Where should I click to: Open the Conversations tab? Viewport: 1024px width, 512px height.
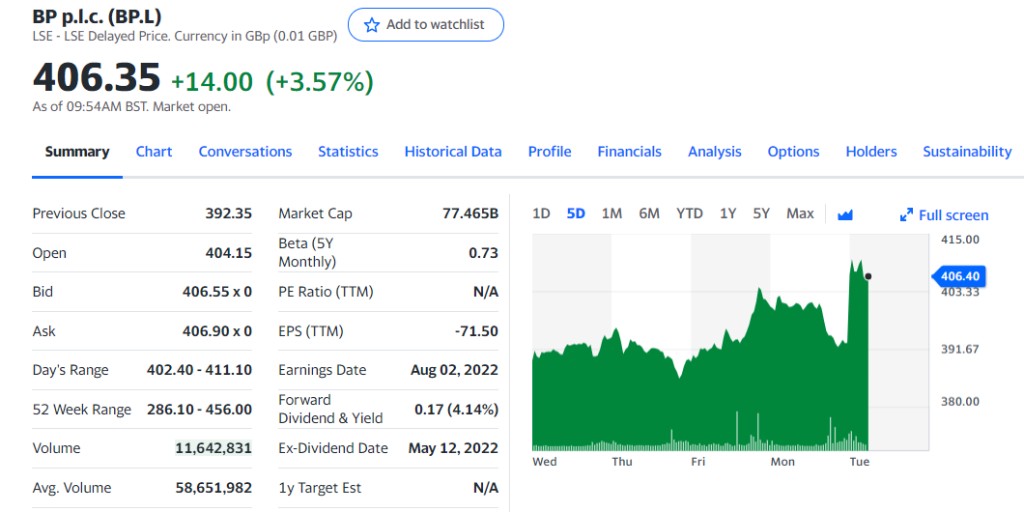point(245,152)
